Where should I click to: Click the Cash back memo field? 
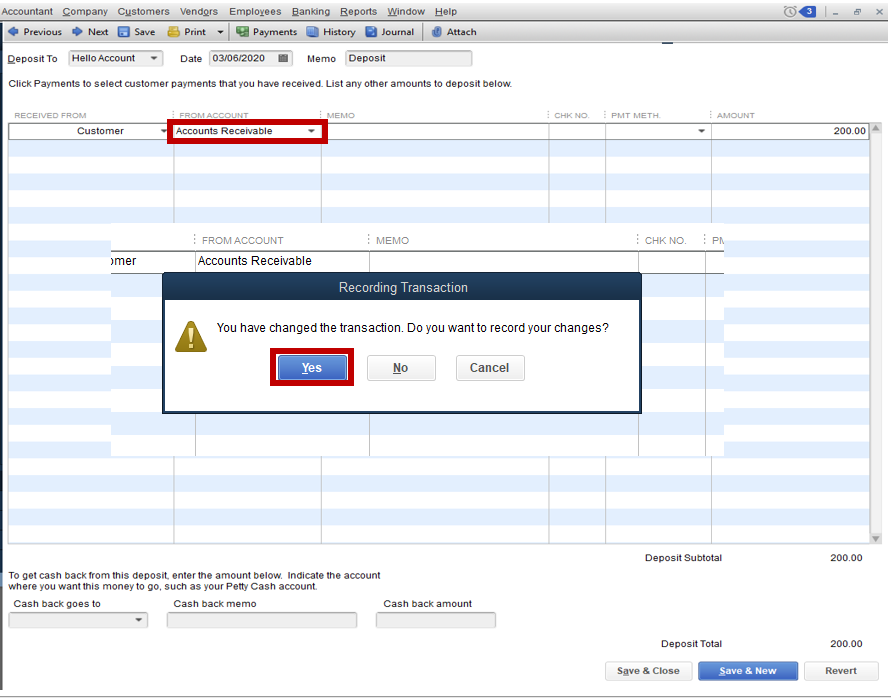tap(262, 620)
